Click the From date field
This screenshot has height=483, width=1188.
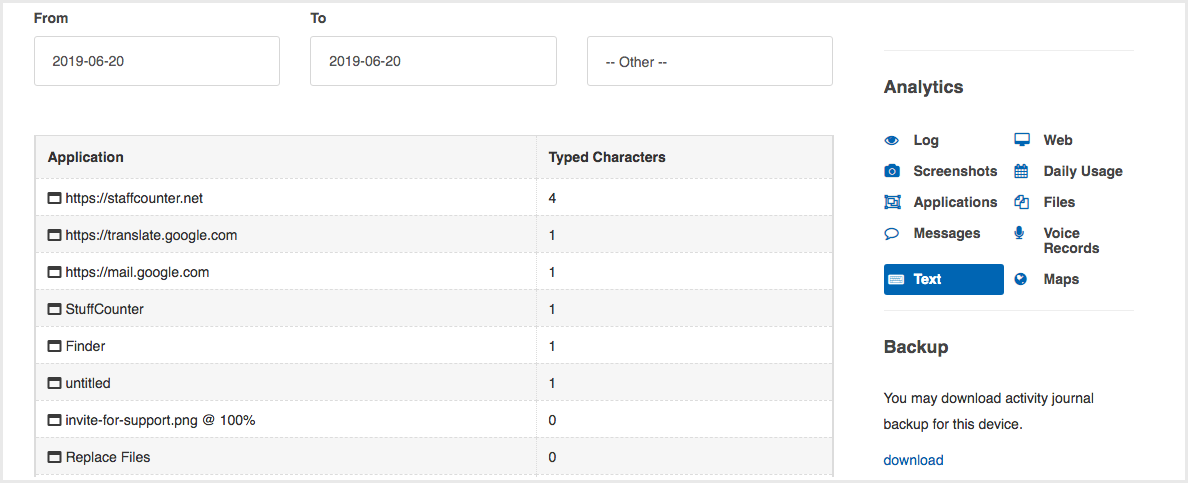point(157,61)
